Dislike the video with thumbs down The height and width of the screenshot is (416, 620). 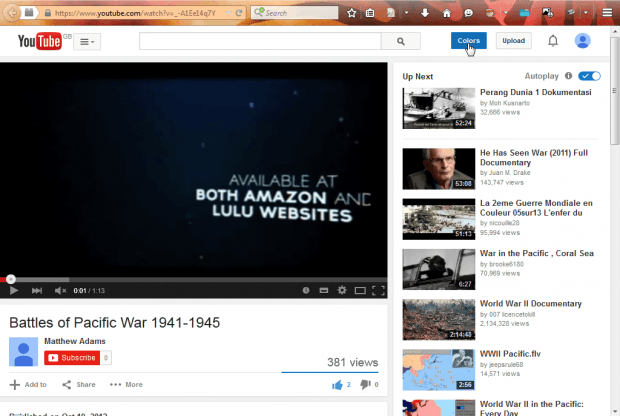(365, 384)
